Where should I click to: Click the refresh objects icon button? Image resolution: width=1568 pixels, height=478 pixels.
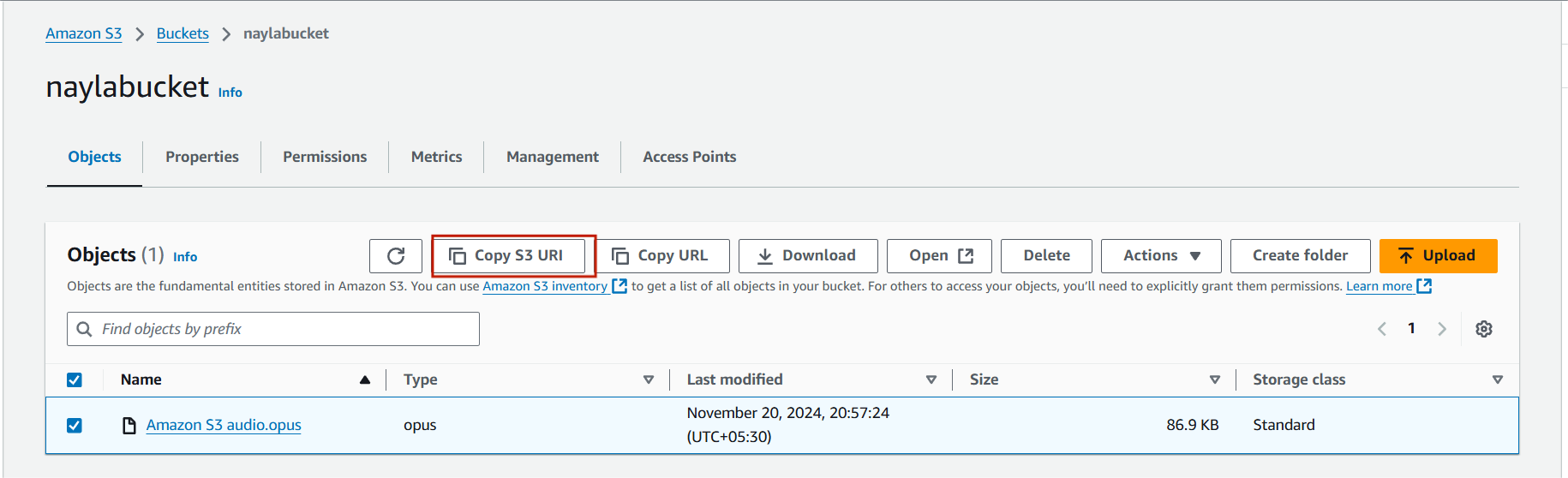coord(396,256)
